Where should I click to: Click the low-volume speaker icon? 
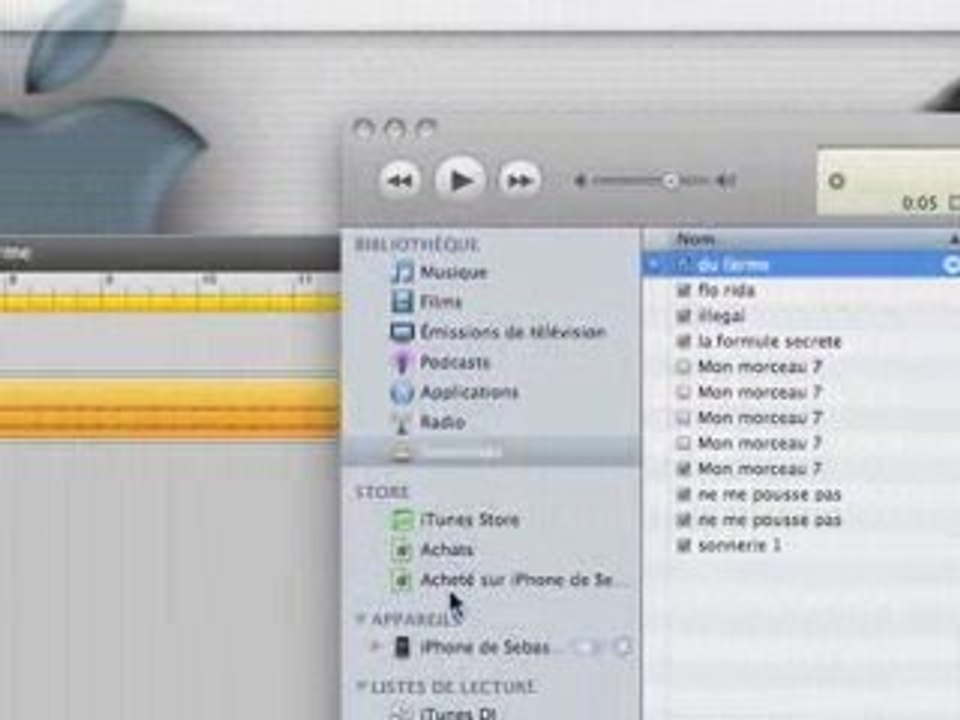coord(579,181)
